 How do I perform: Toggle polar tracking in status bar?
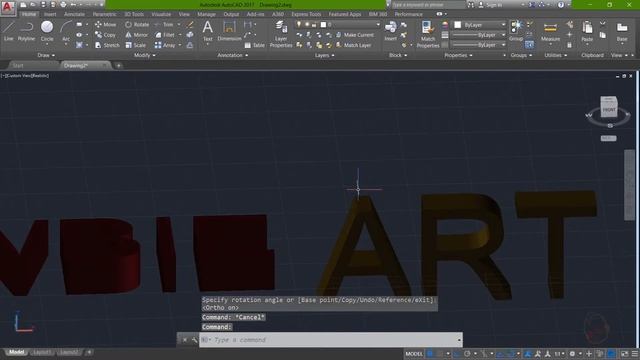point(467,354)
